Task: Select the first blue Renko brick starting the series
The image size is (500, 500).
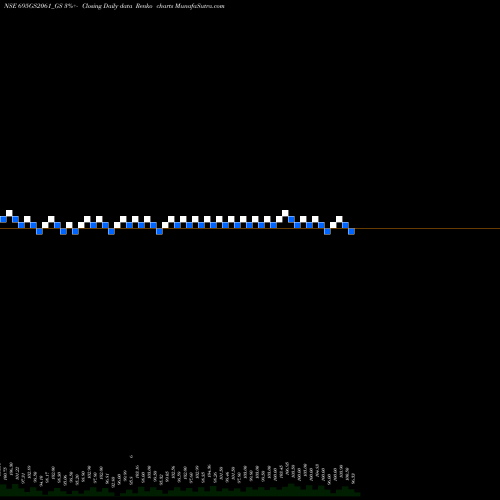Action: 3,219
